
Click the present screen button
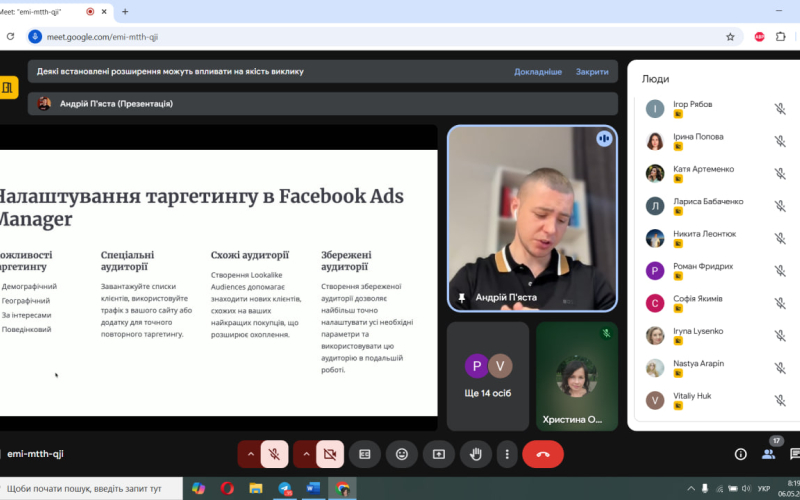[439, 454]
